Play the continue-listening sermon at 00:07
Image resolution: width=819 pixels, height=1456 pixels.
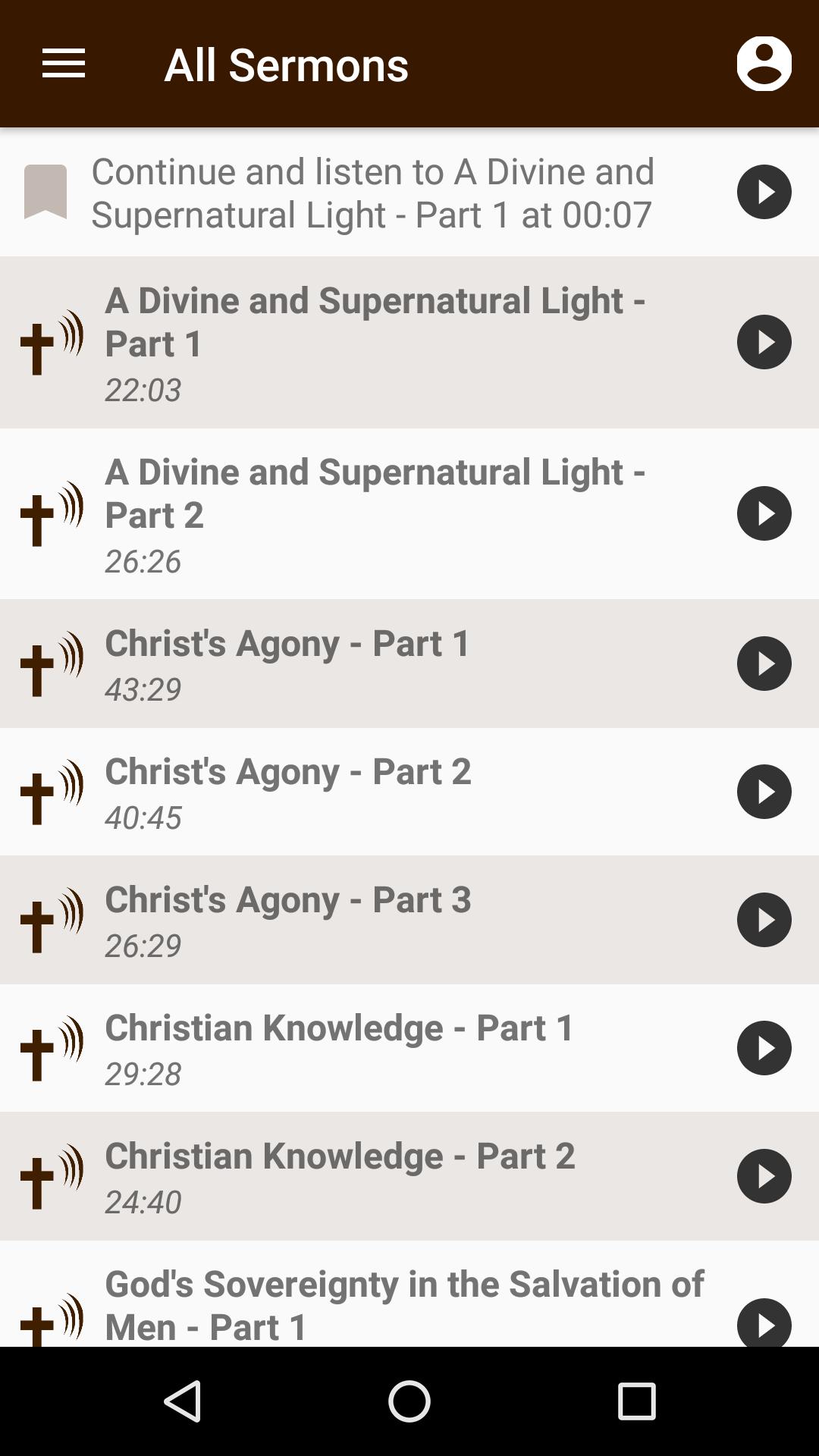(764, 192)
